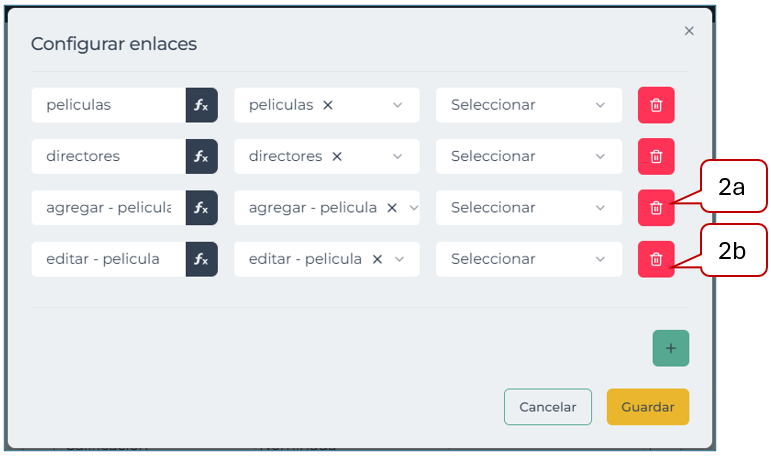Open formula editor for editar - pelicula
Image resolution: width=771 pixels, height=456 pixels.
click(x=201, y=259)
